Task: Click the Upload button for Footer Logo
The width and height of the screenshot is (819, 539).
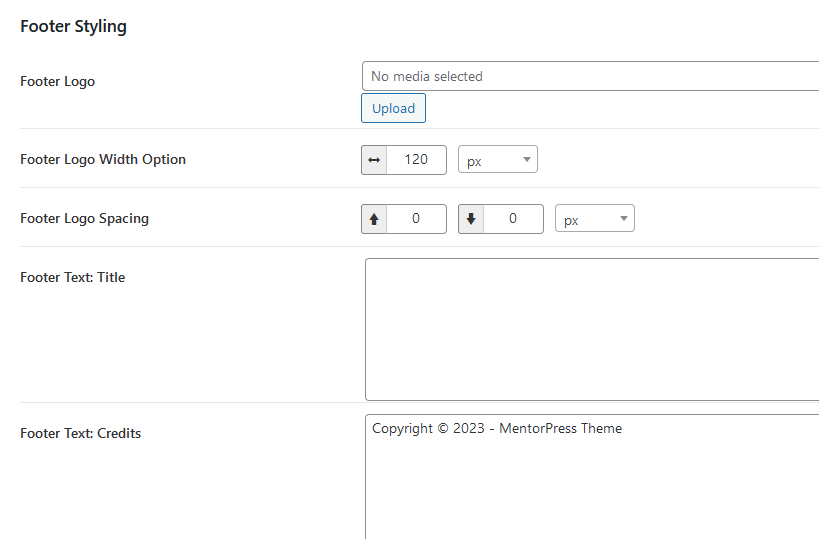Action: [393, 108]
